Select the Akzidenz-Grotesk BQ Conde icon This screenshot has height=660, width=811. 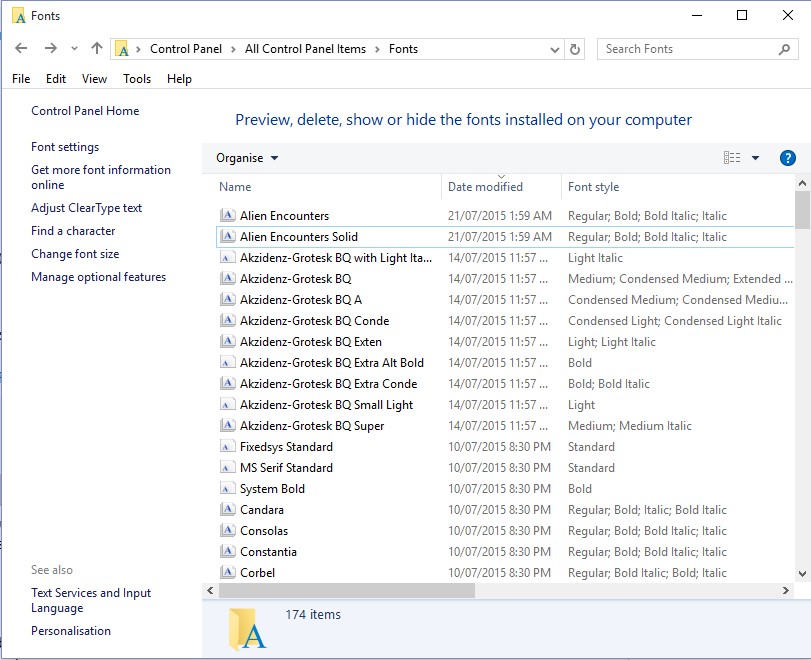[x=227, y=321]
